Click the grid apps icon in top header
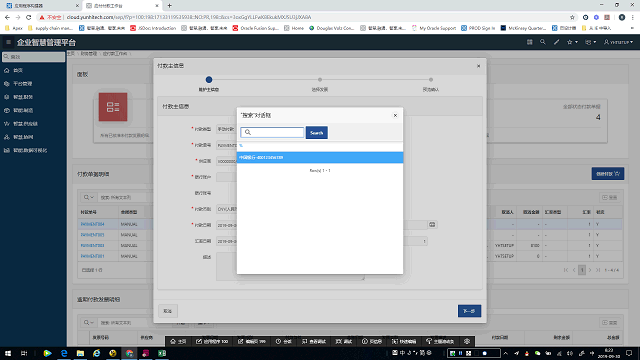 (x=529, y=42)
